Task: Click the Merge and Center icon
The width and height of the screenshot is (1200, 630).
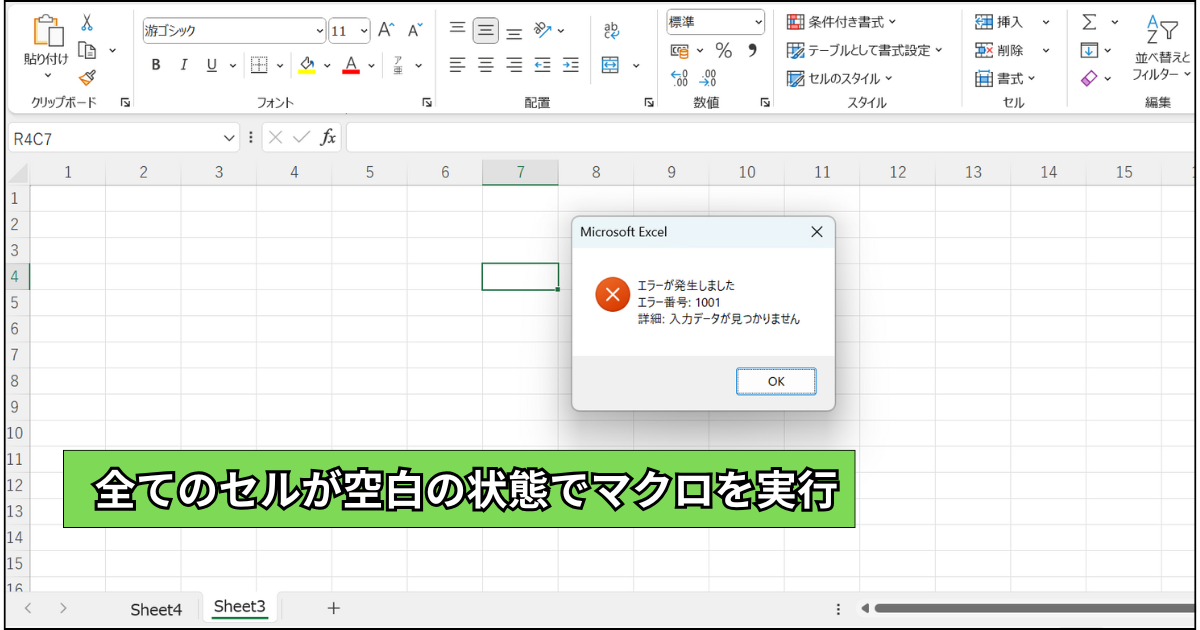Action: point(611,65)
